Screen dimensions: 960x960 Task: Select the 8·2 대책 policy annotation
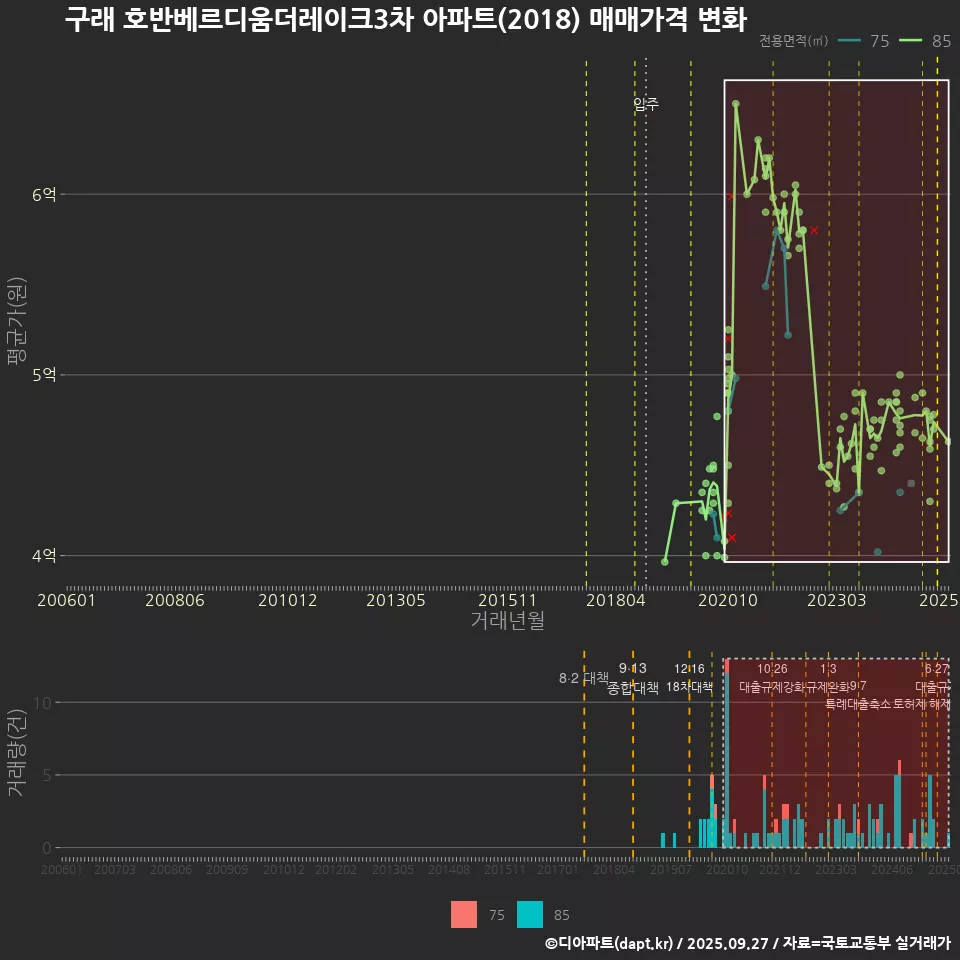(x=583, y=678)
